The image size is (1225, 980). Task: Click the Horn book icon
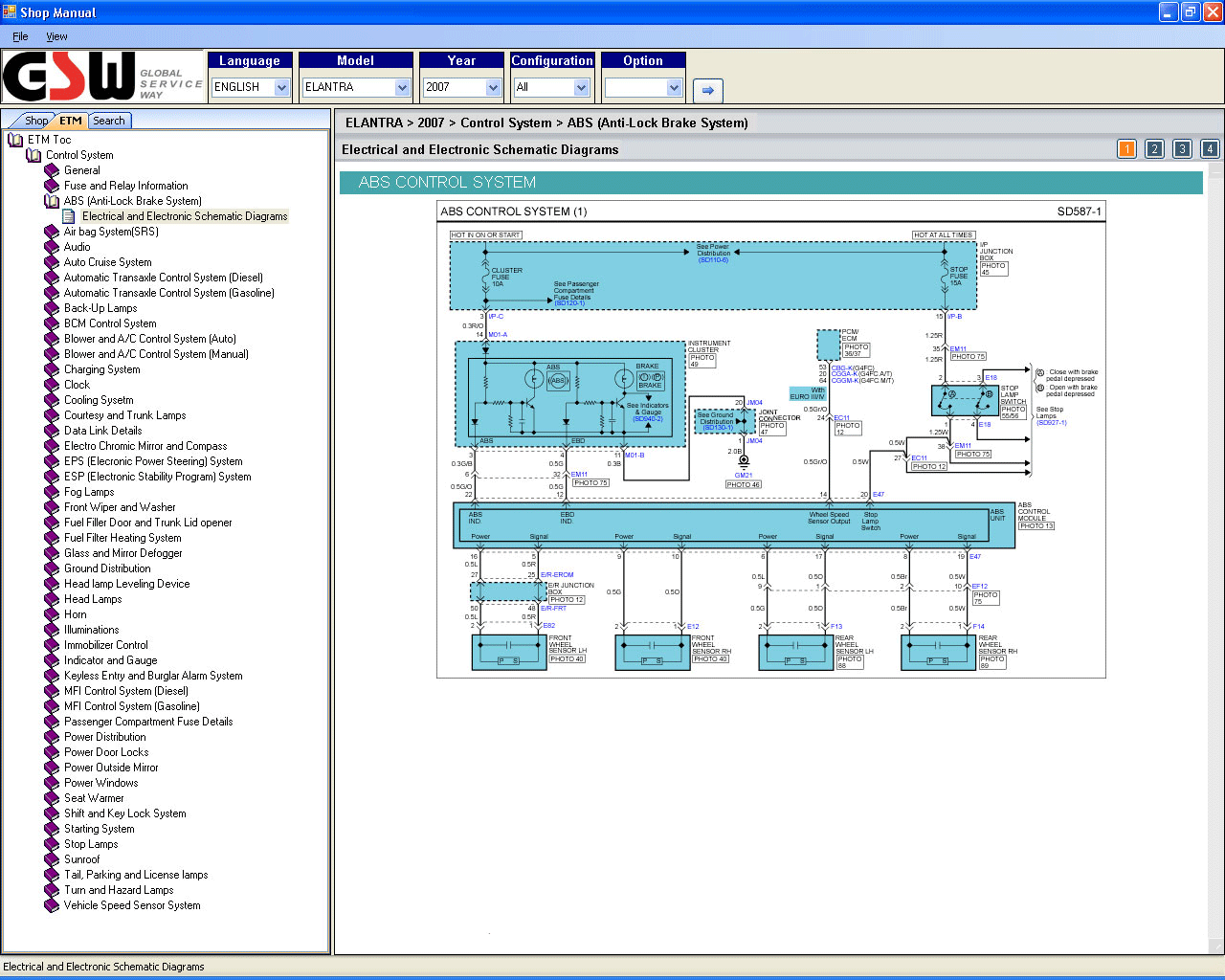pos(52,614)
